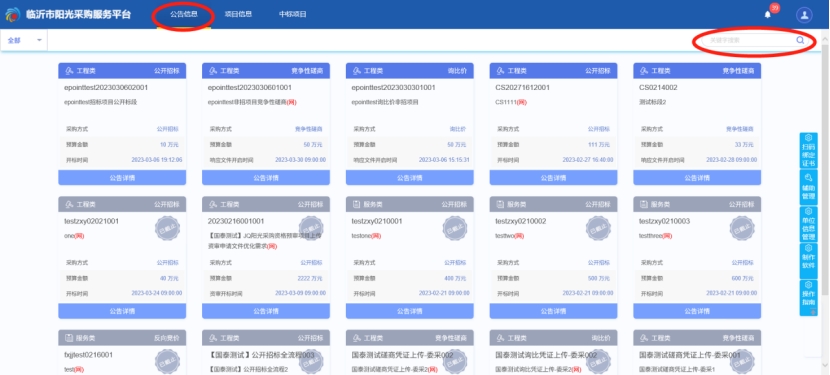Click the 临沂市阳光采购服务平台 logo
Viewport: 830px width, 375px height.
[12, 15]
